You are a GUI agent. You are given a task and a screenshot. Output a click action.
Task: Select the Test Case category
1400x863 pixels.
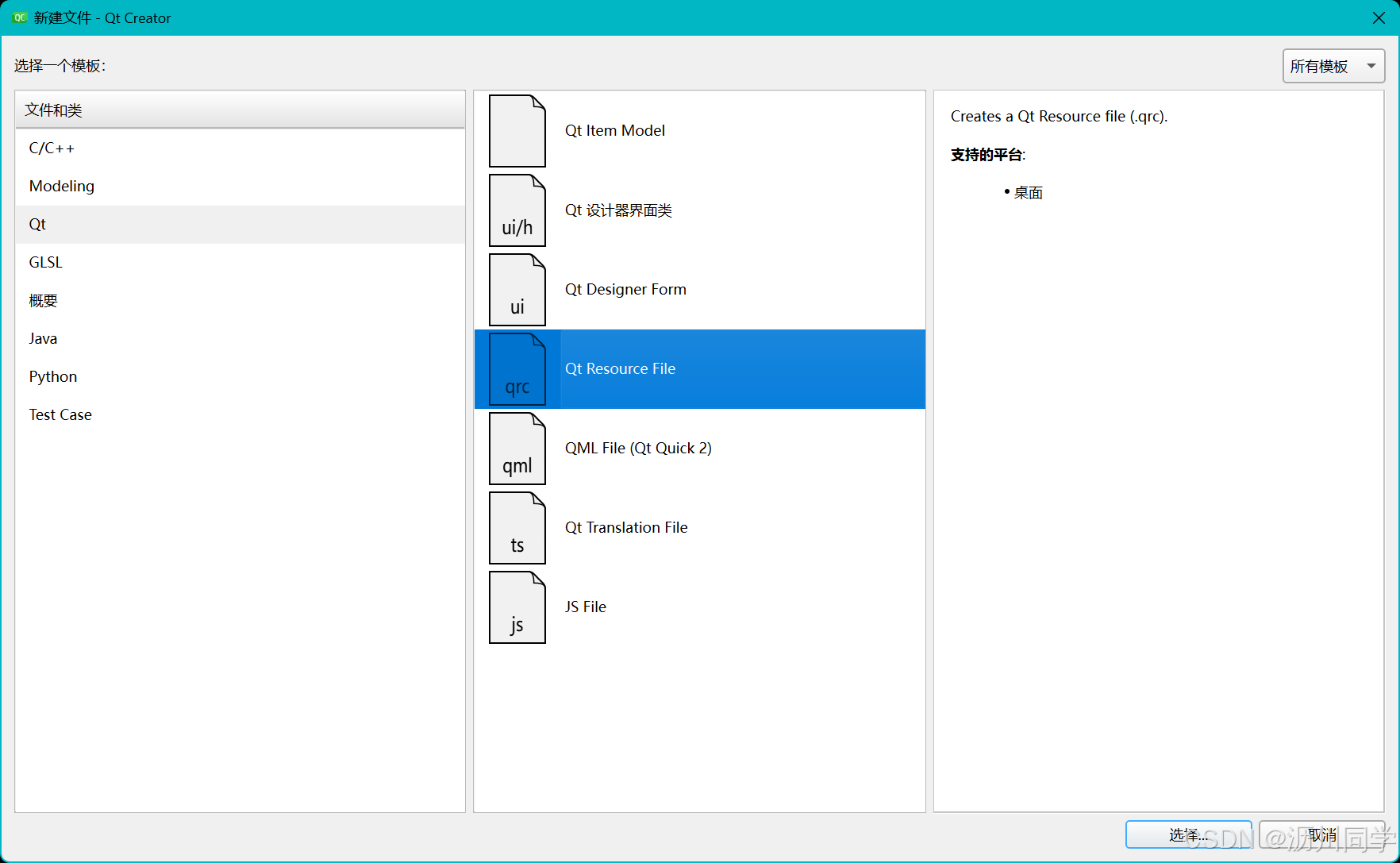pyautogui.click(x=240, y=415)
